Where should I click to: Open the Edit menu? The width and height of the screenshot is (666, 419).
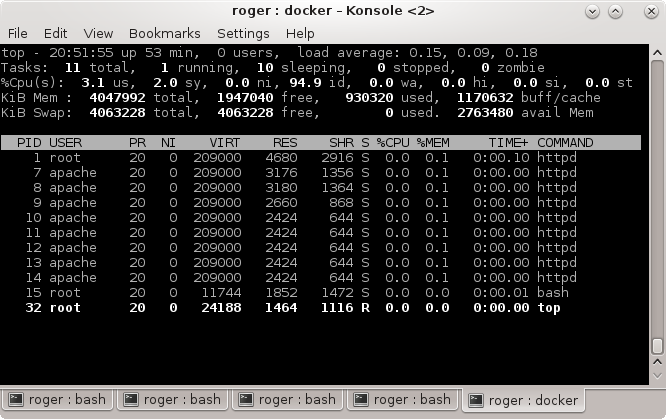click(x=55, y=33)
